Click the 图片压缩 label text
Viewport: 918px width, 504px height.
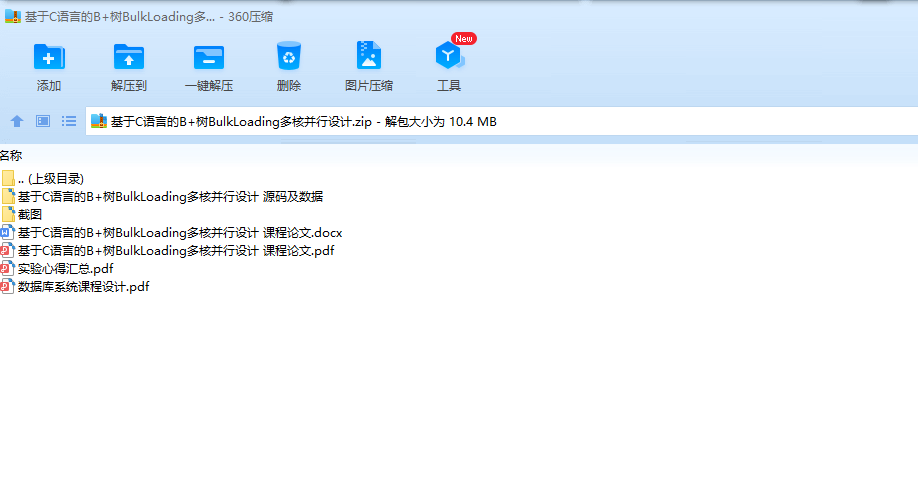coord(369,85)
